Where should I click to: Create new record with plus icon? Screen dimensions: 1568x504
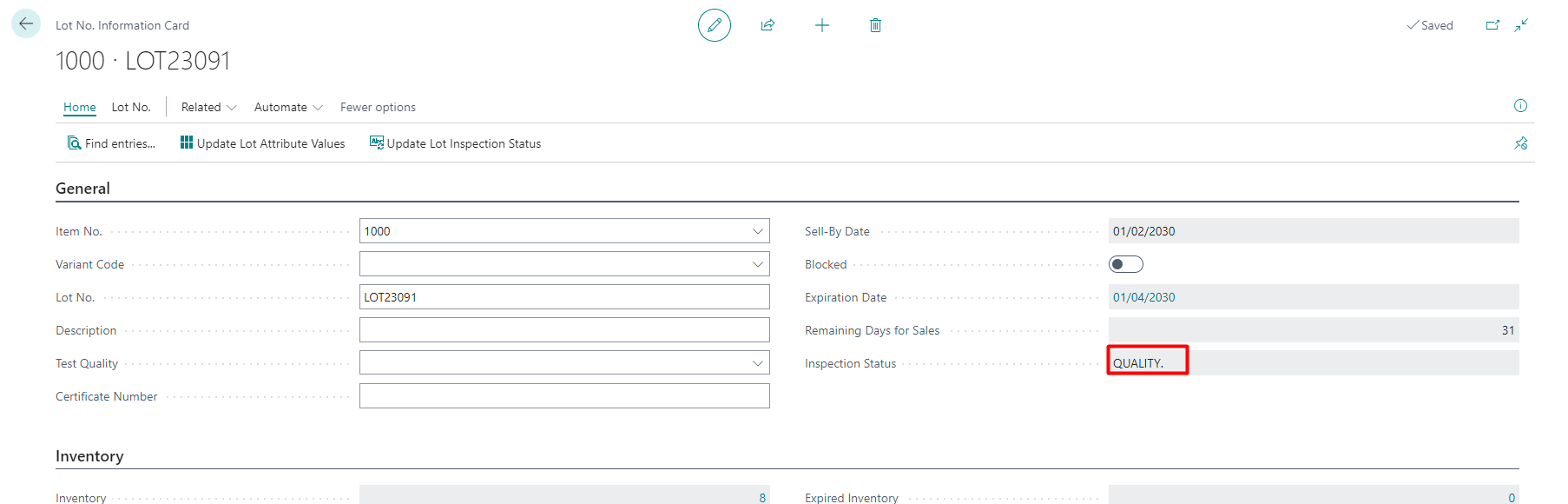822,25
